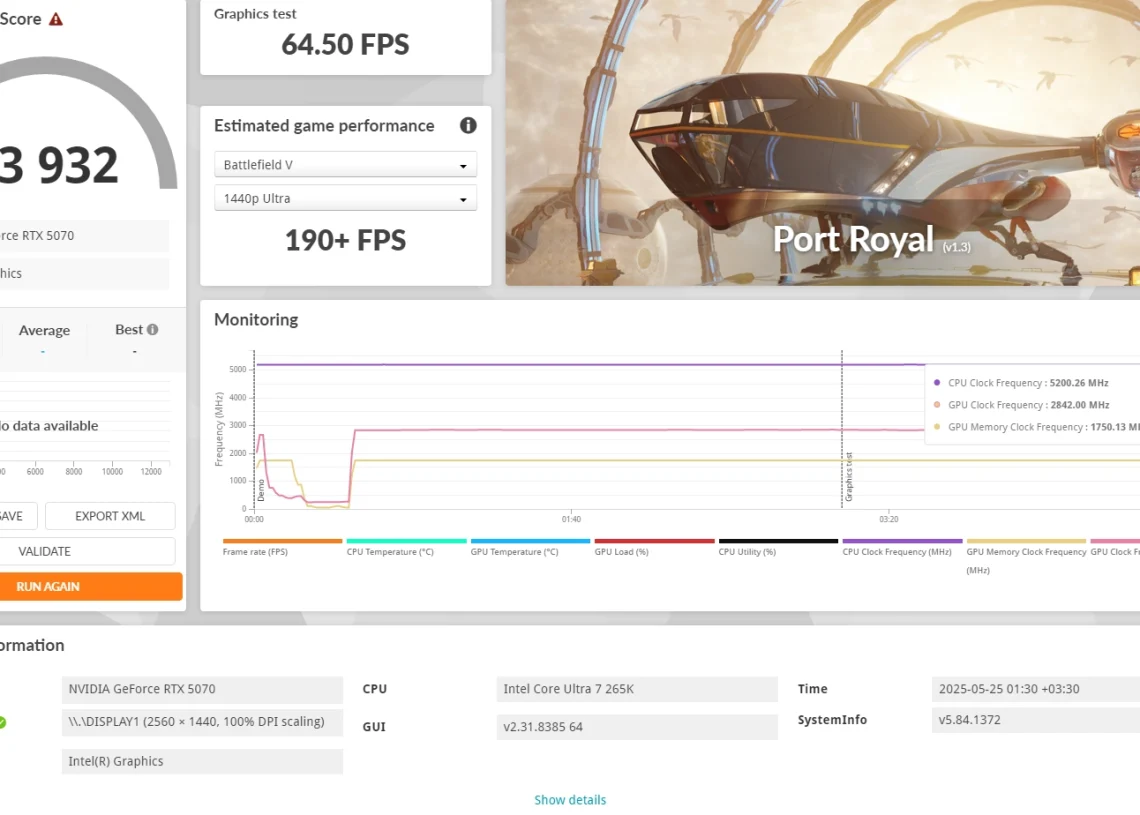Click the NVIDIA GeForce RTX 5070 field
The height and width of the screenshot is (815, 1140).
point(202,689)
